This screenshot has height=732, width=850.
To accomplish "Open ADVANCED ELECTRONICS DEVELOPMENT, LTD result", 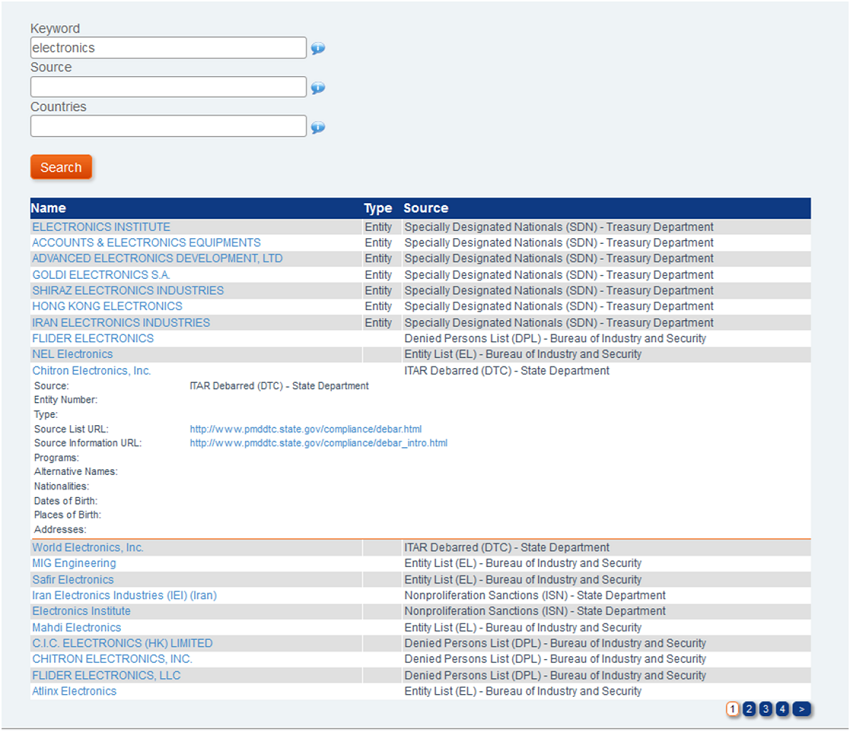I will pos(157,258).
